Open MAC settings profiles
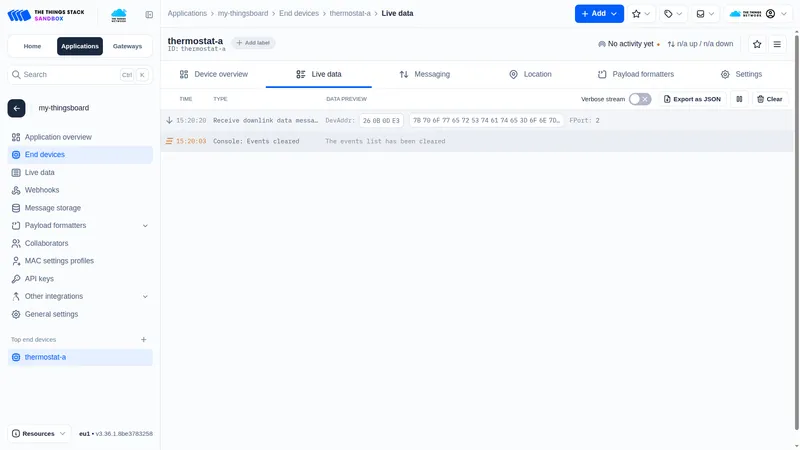Image resolution: width=800 pixels, height=450 pixels. [x=80, y=261]
